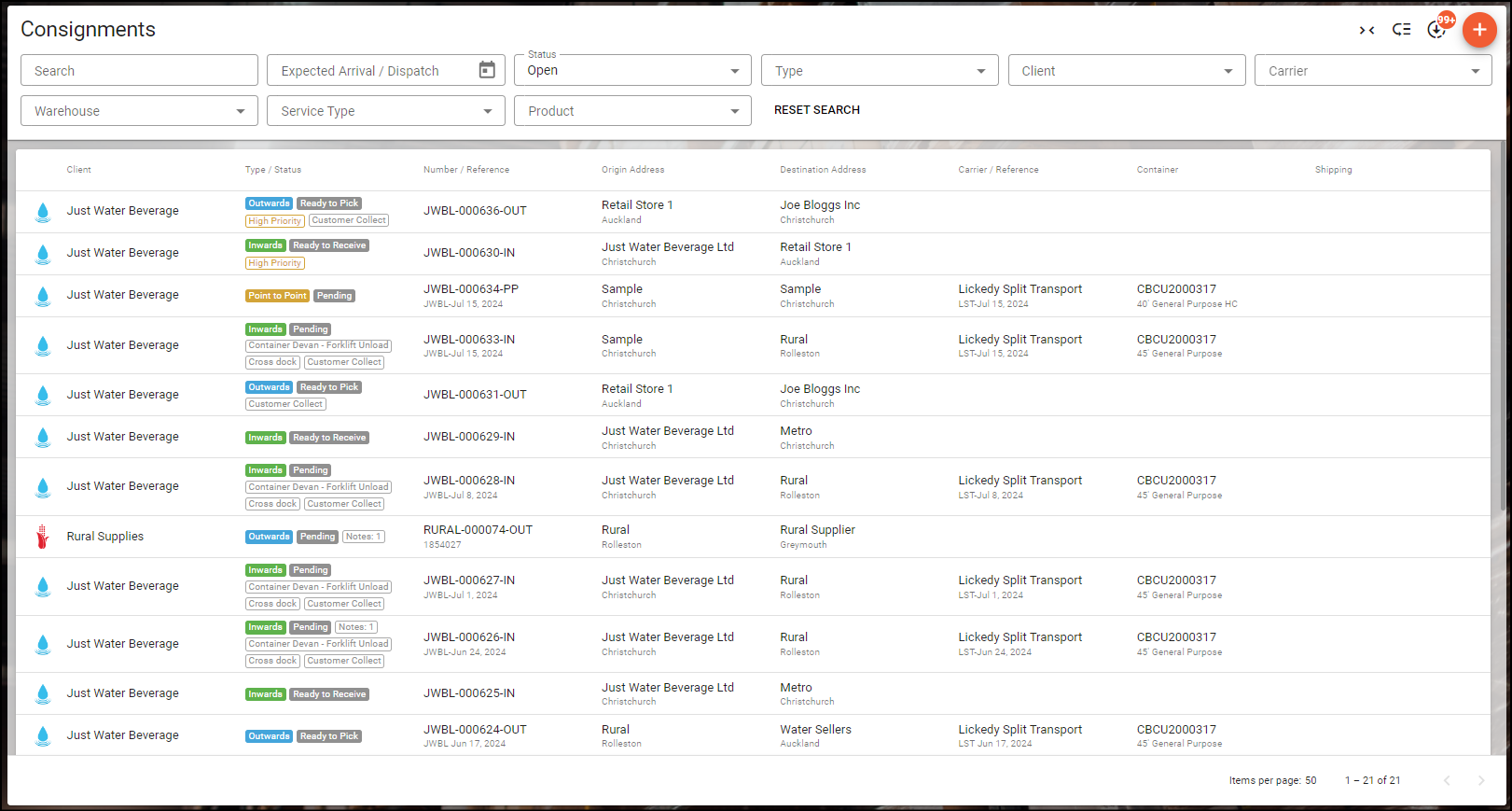Image resolution: width=1512 pixels, height=811 pixels.
Task: Expand the Carrier filter dropdown
Action: point(1372,71)
